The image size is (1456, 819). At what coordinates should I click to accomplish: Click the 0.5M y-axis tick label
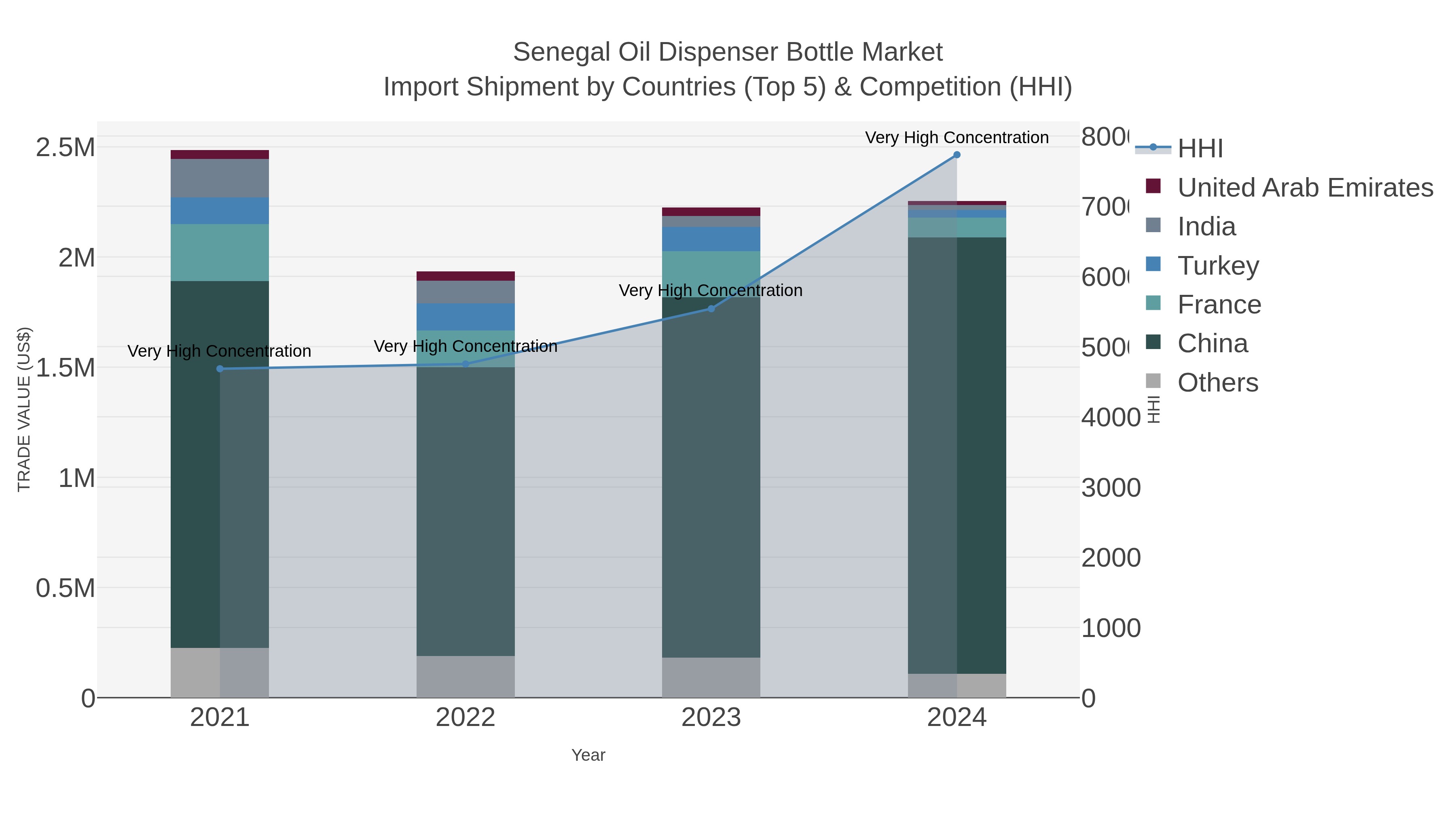click(66, 588)
